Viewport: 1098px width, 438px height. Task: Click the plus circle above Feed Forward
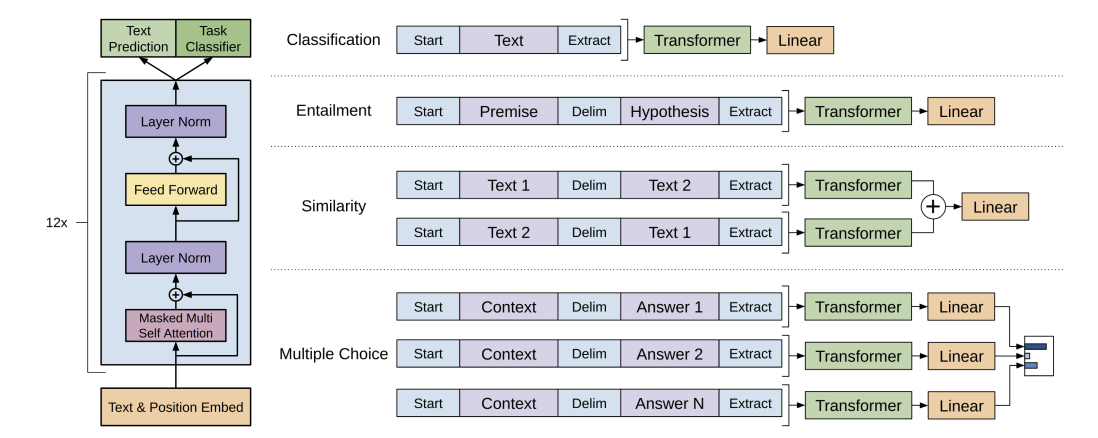click(176, 159)
